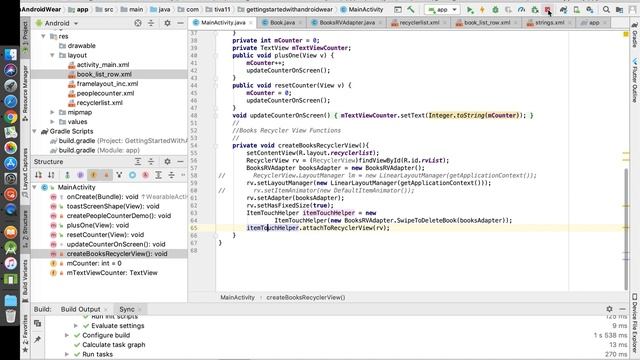The image size is (640, 360).
Task: Switch to strings.xml tab
Action: tap(549, 22)
